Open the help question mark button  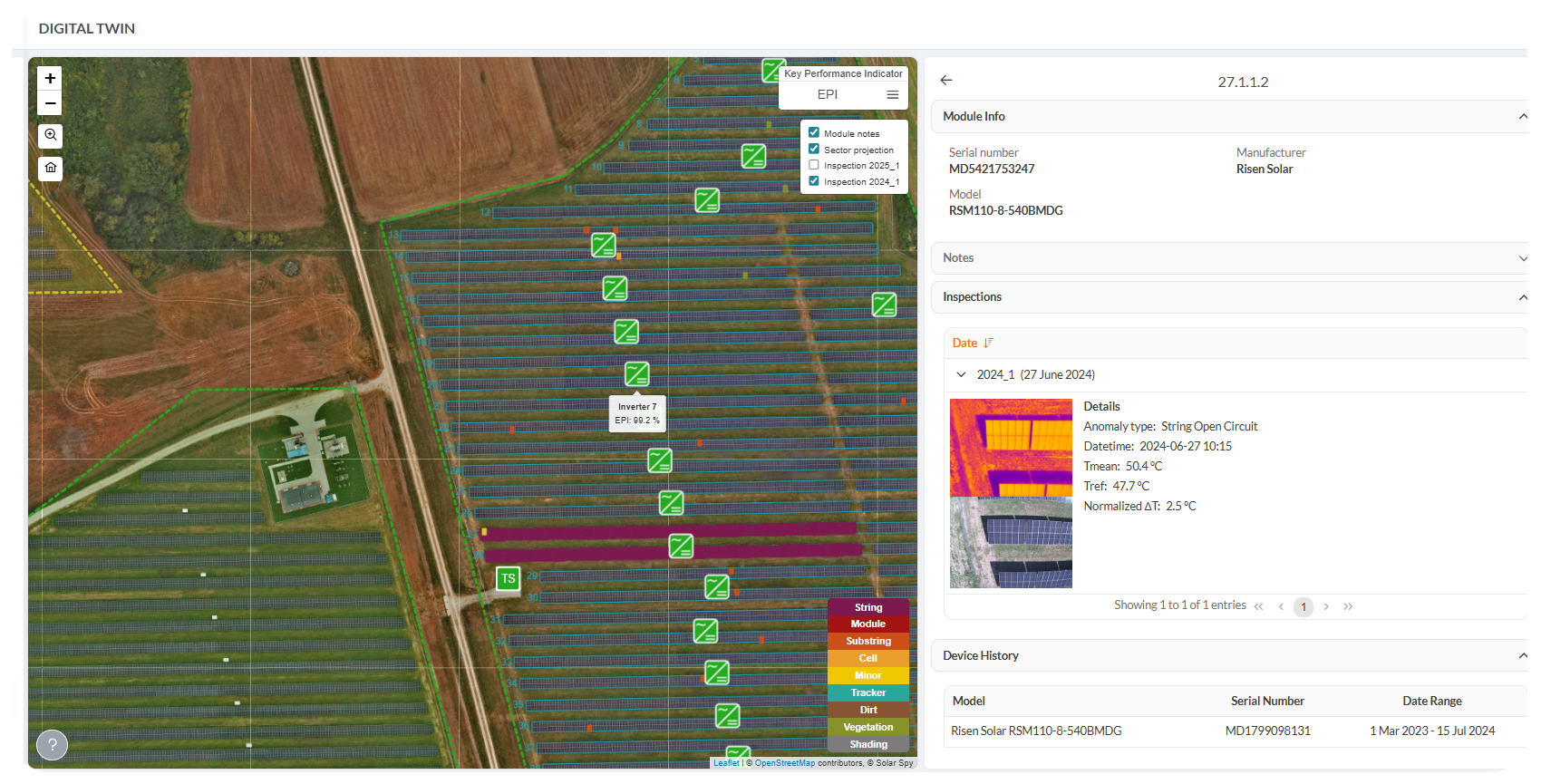coord(52,745)
